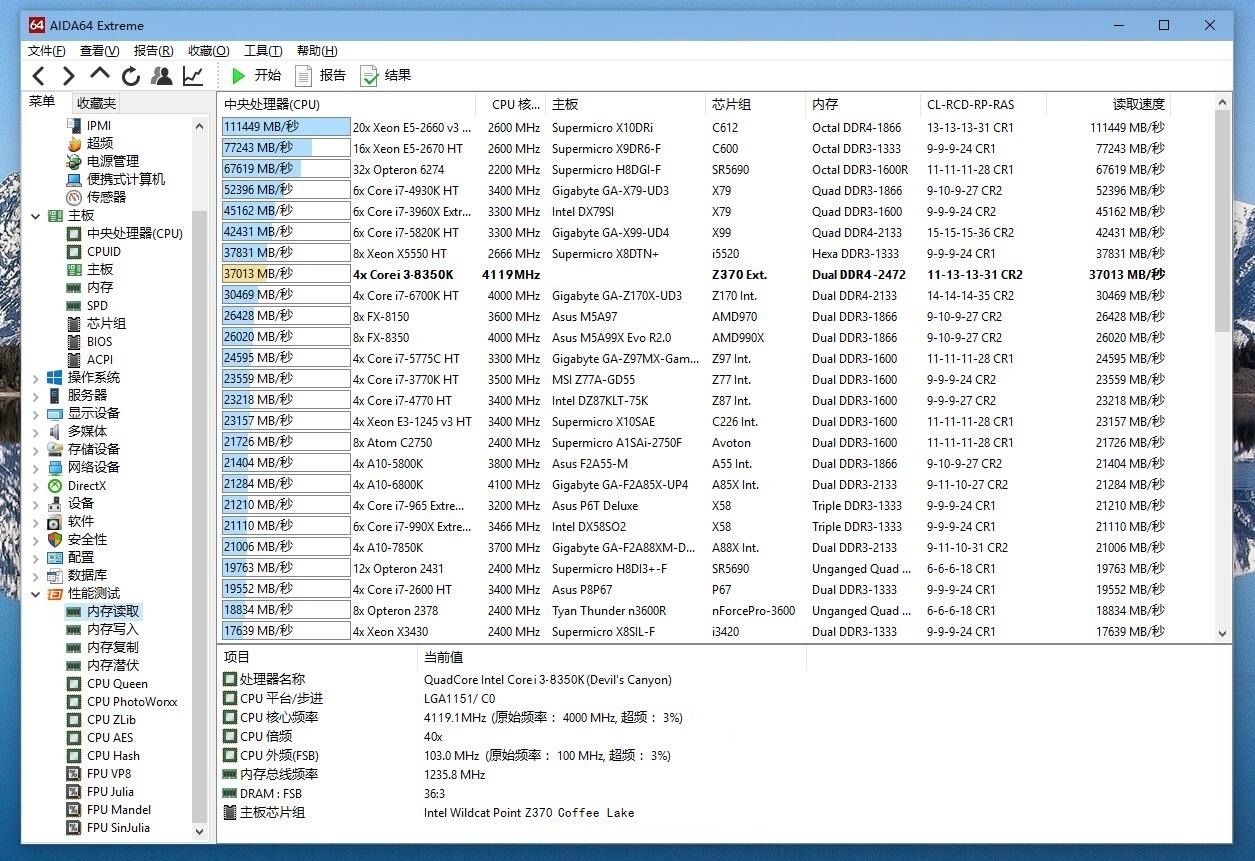Select CPUID tree item
The height and width of the screenshot is (861, 1255).
(104, 251)
